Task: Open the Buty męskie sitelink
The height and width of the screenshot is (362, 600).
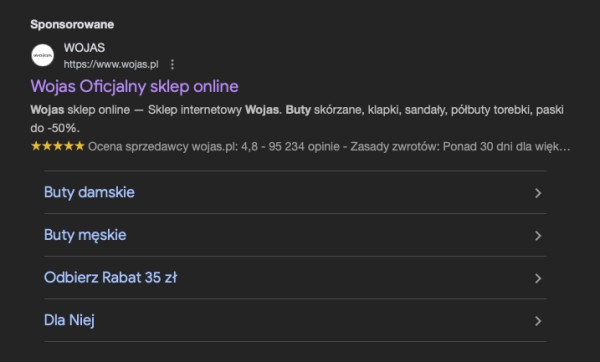Action: (295, 235)
